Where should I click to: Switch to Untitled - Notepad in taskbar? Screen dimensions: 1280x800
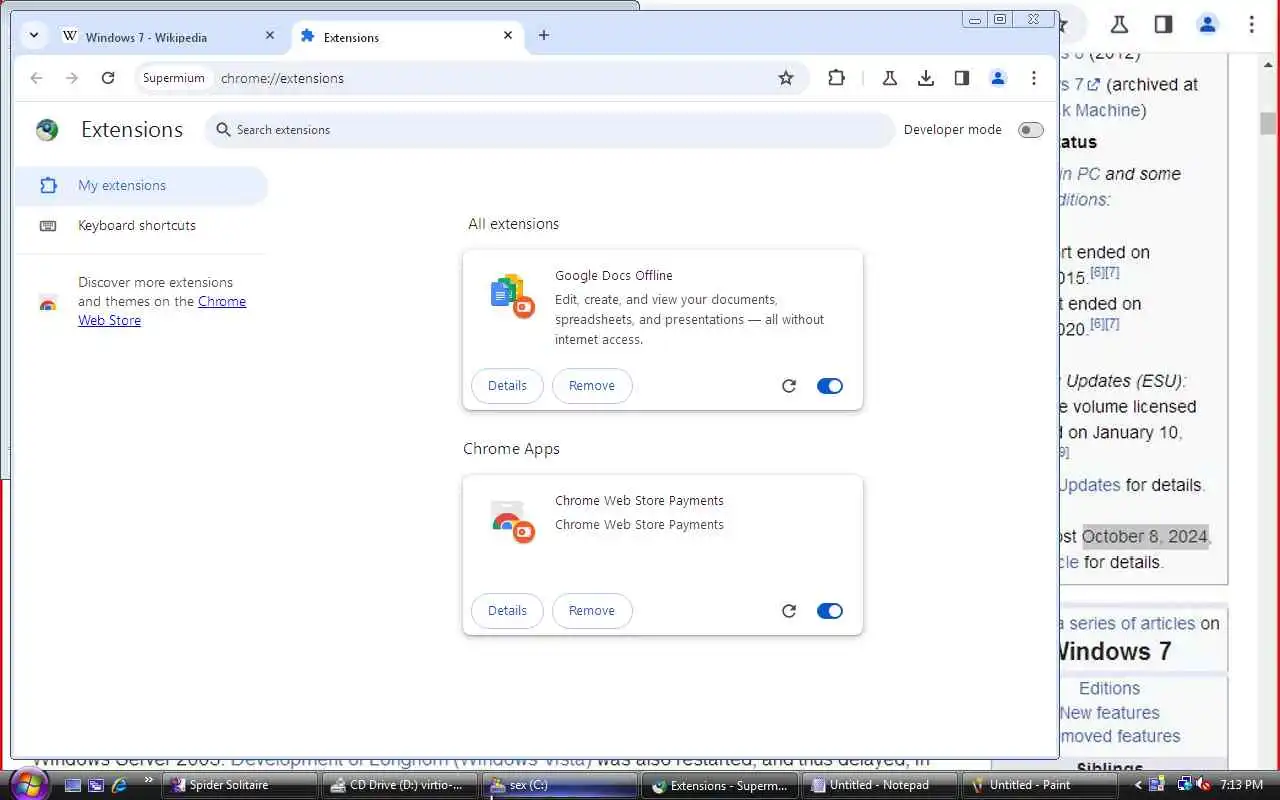[882, 786]
